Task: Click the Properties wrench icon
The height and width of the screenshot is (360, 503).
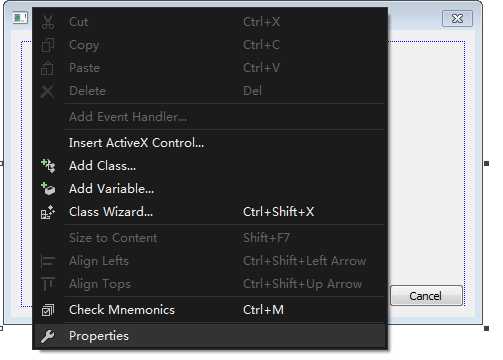Action: 47,336
